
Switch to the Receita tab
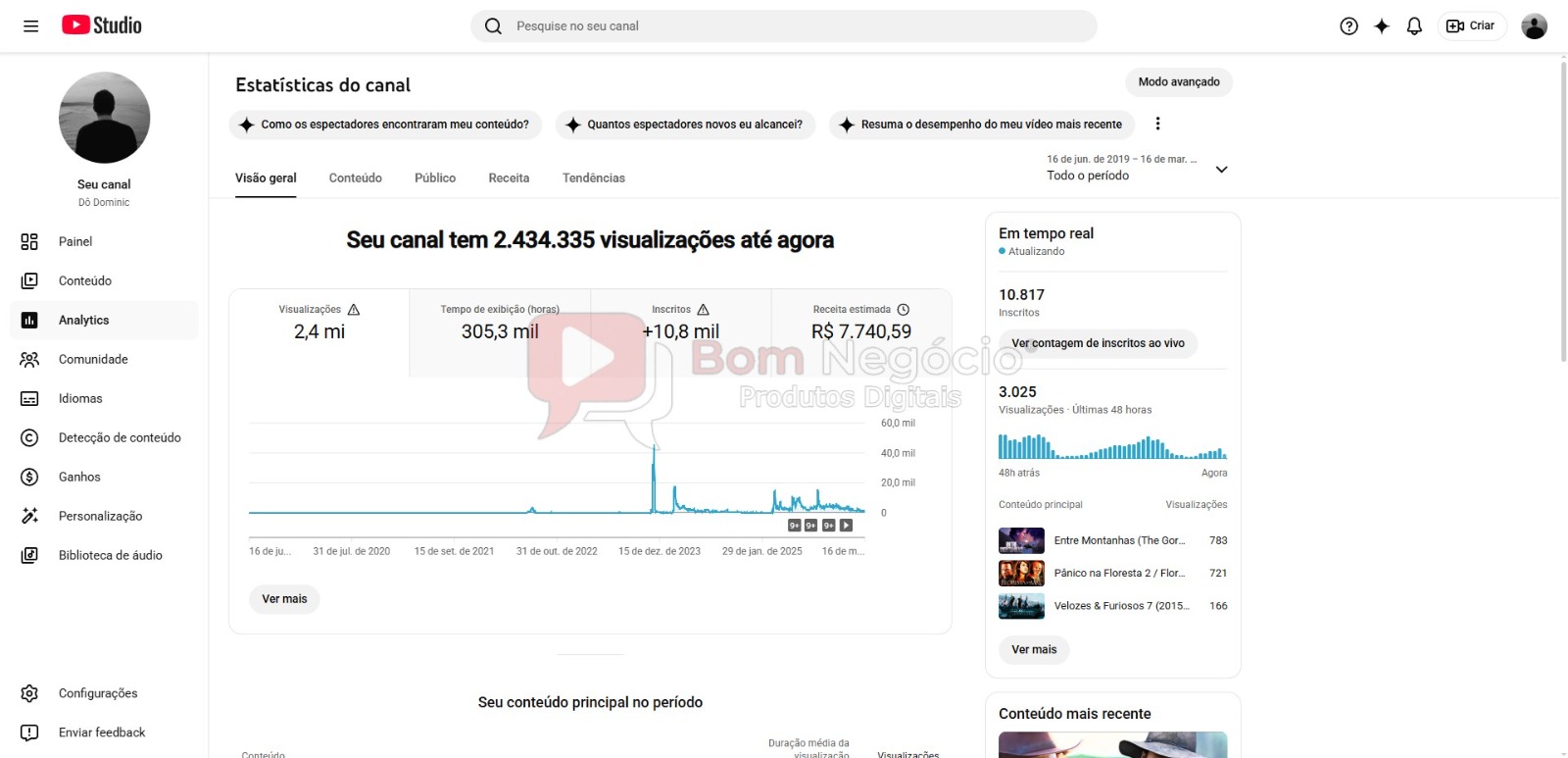509,178
